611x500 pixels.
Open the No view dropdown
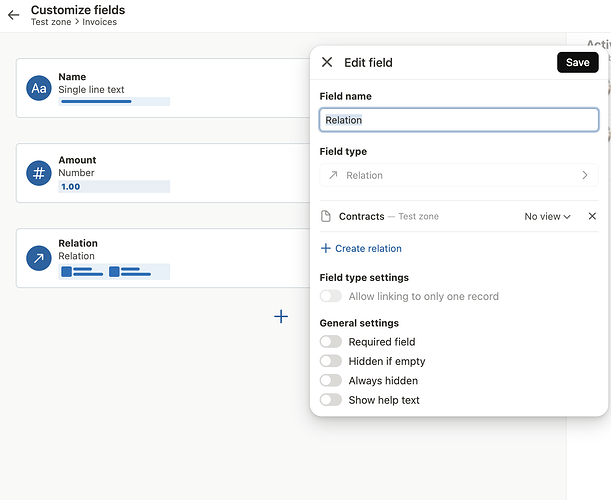(x=547, y=216)
